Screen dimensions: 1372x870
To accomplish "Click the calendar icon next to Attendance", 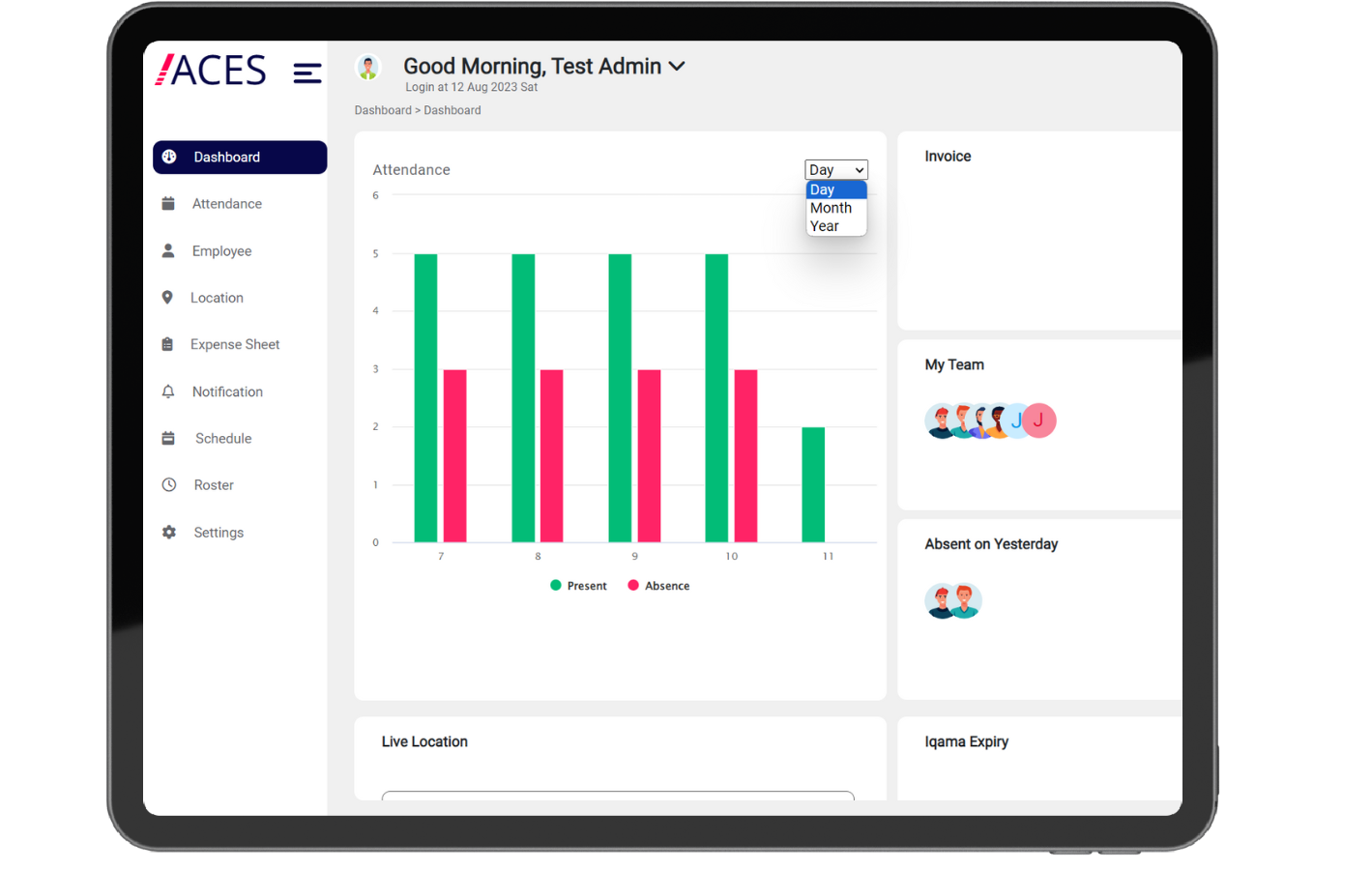I will (x=168, y=204).
